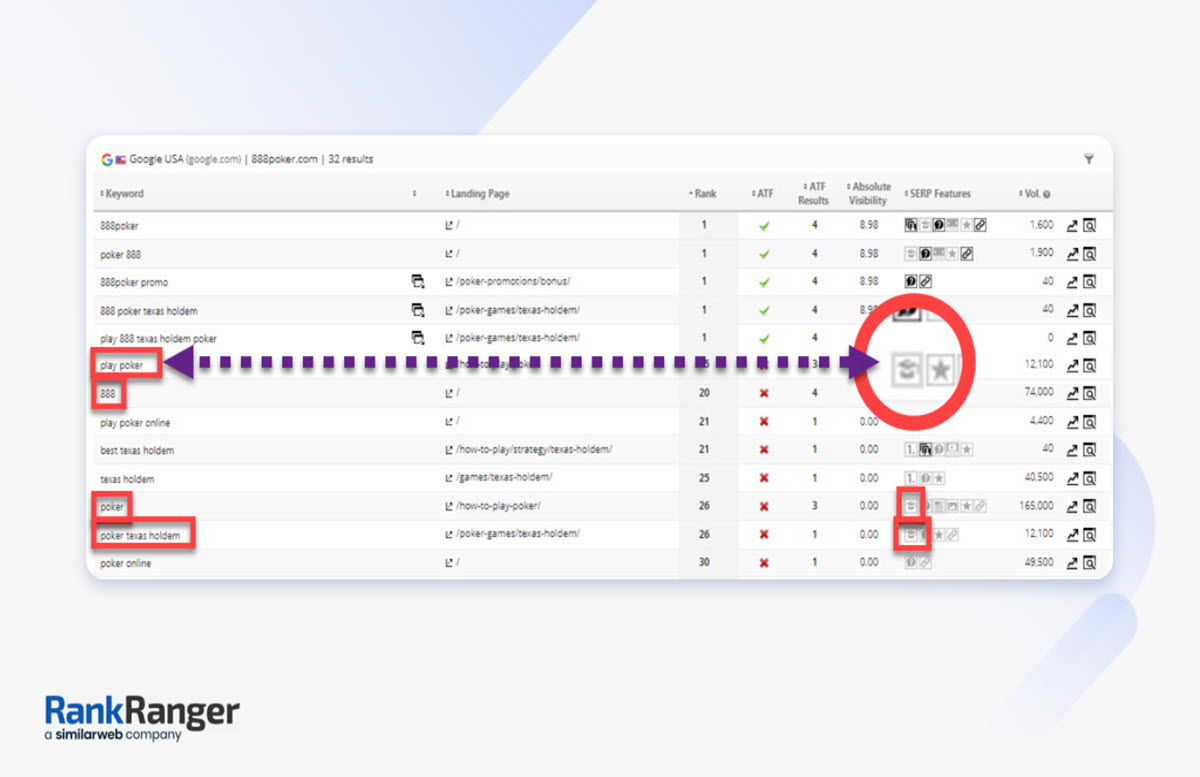1200x777 pixels.
Task: Open SERP snapshot icon for 888poker row
Action: [1089, 226]
